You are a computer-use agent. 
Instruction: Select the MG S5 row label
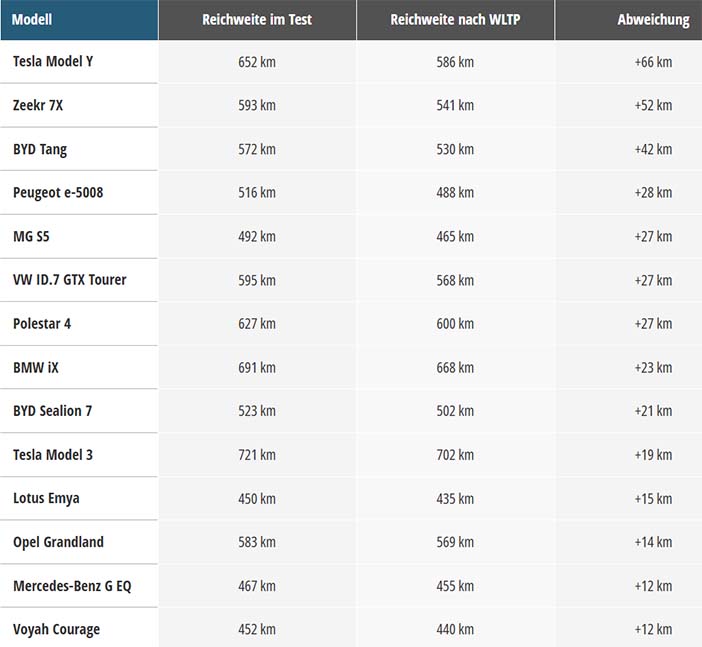point(31,236)
